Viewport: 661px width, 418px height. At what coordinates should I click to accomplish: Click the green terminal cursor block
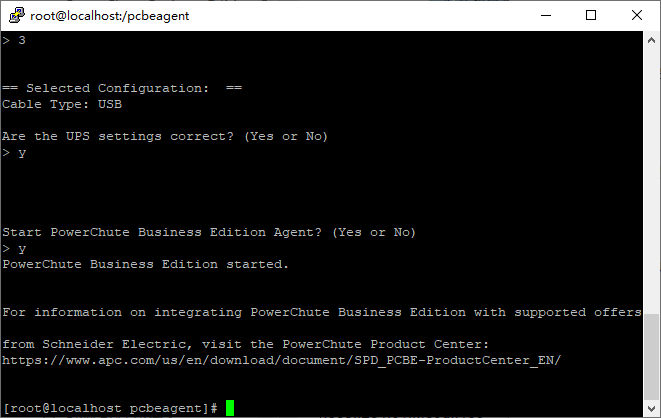coord(230,408)
